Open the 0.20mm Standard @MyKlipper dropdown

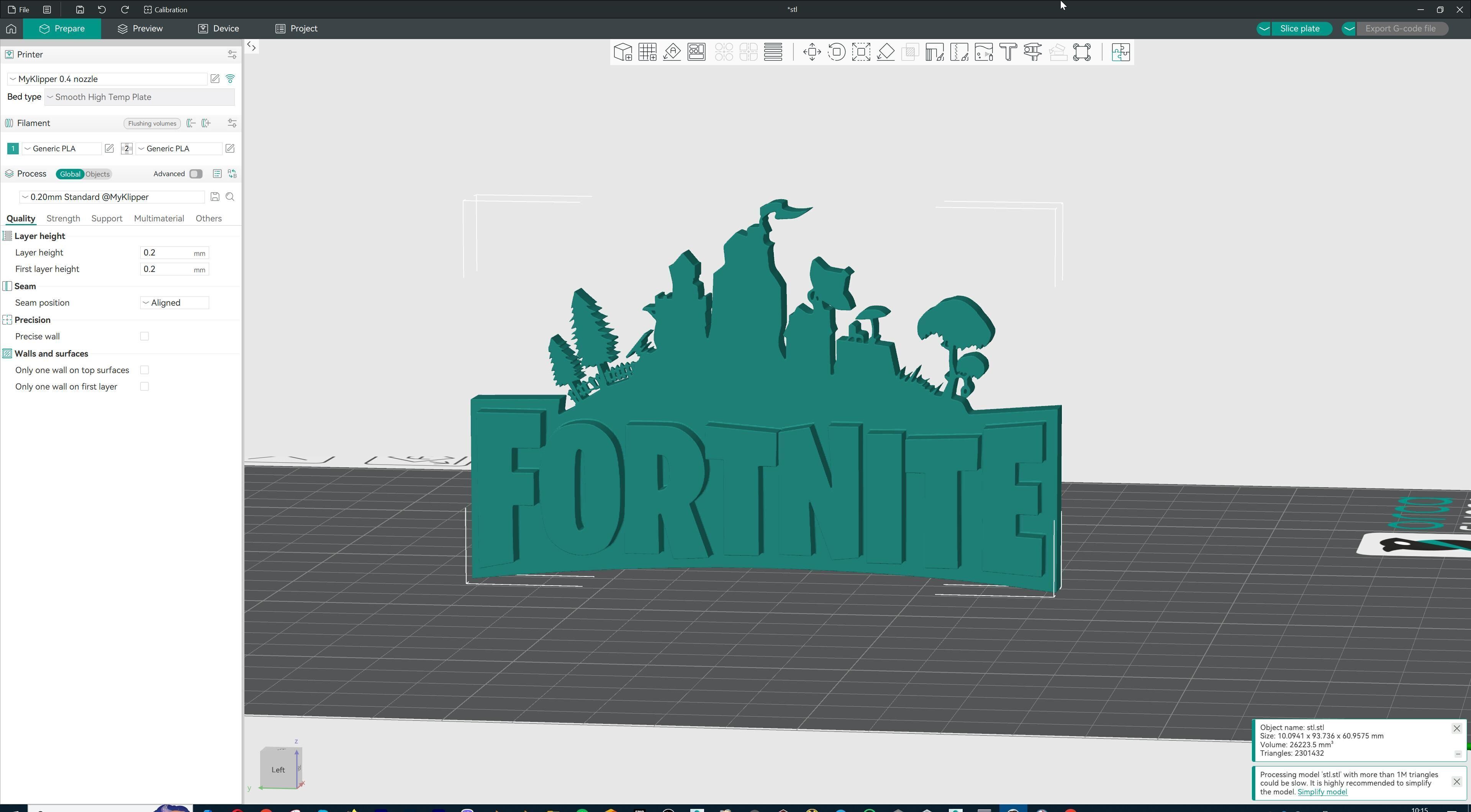pyautogui.click(x=112, y=197)
